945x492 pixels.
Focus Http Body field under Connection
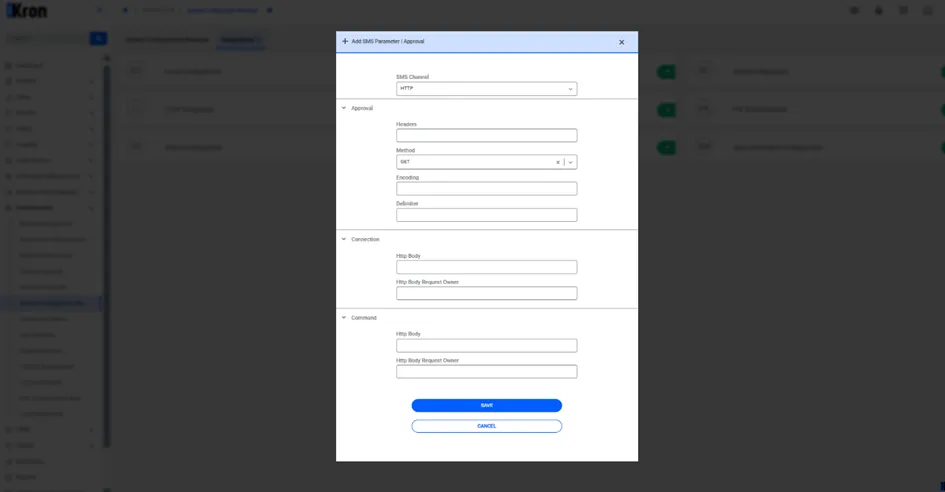(x=486, y=267)
